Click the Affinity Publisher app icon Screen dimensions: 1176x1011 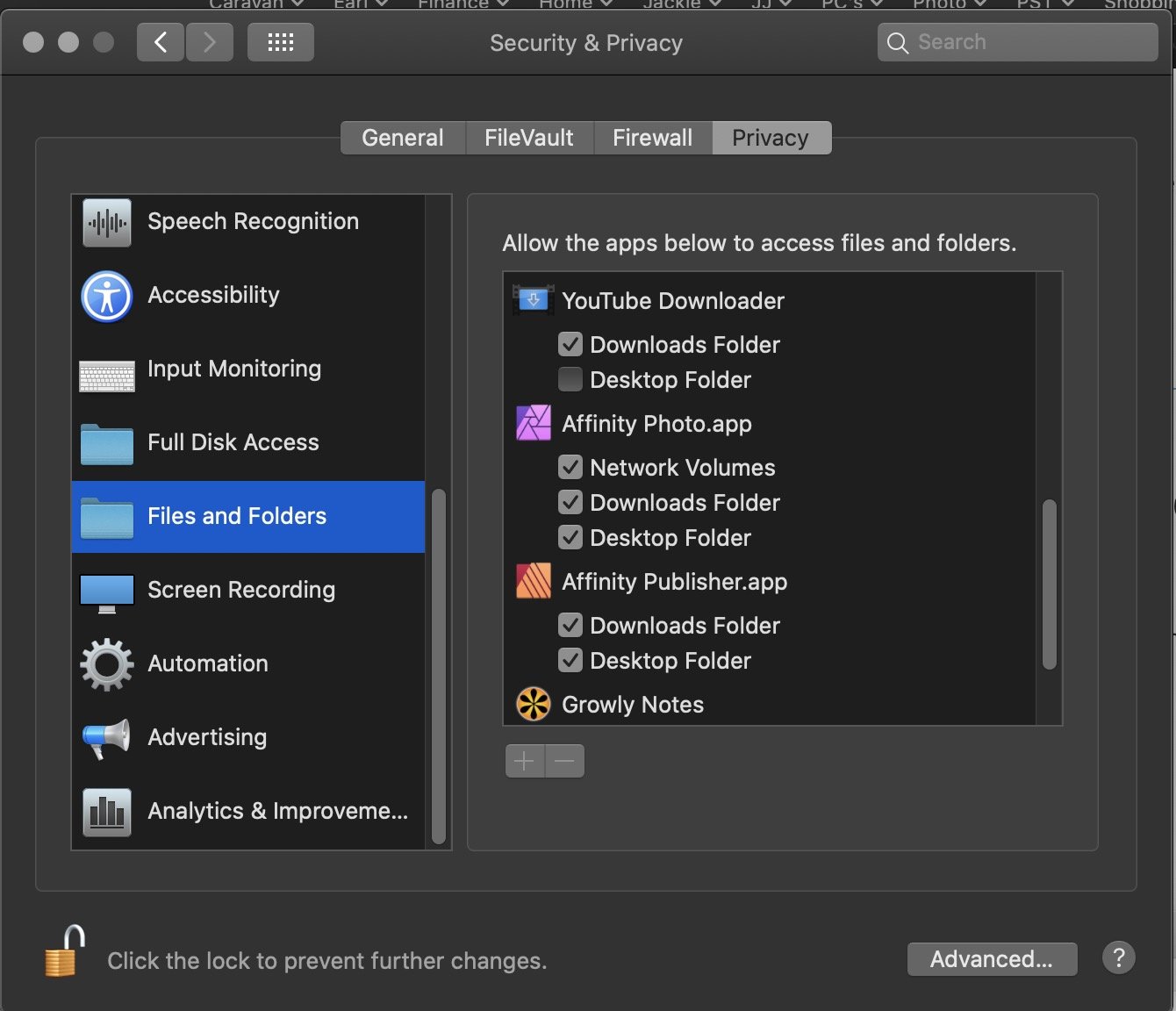[x=534, y=581]
